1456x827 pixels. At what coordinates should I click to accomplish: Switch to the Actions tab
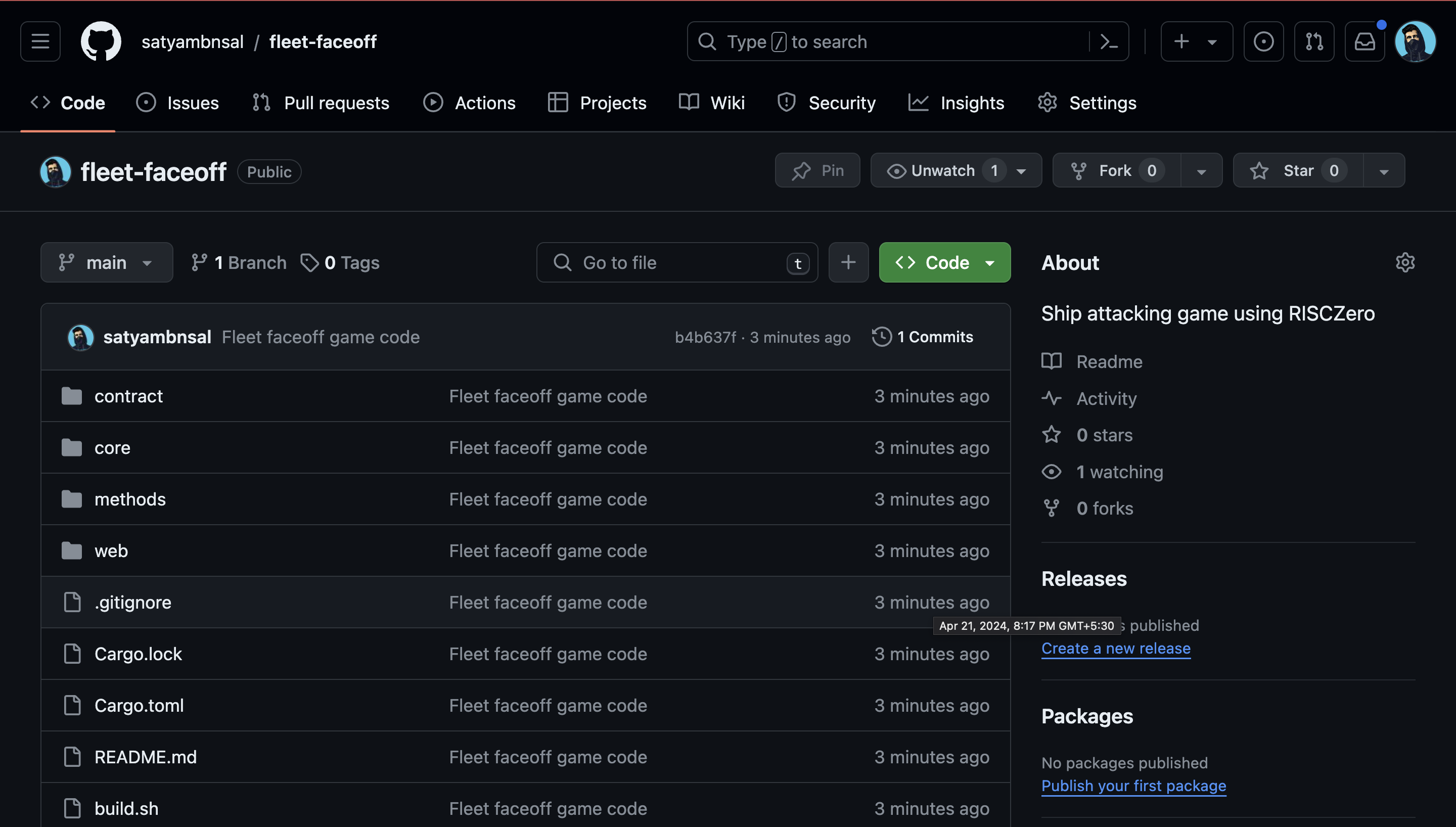coord(469,103)
